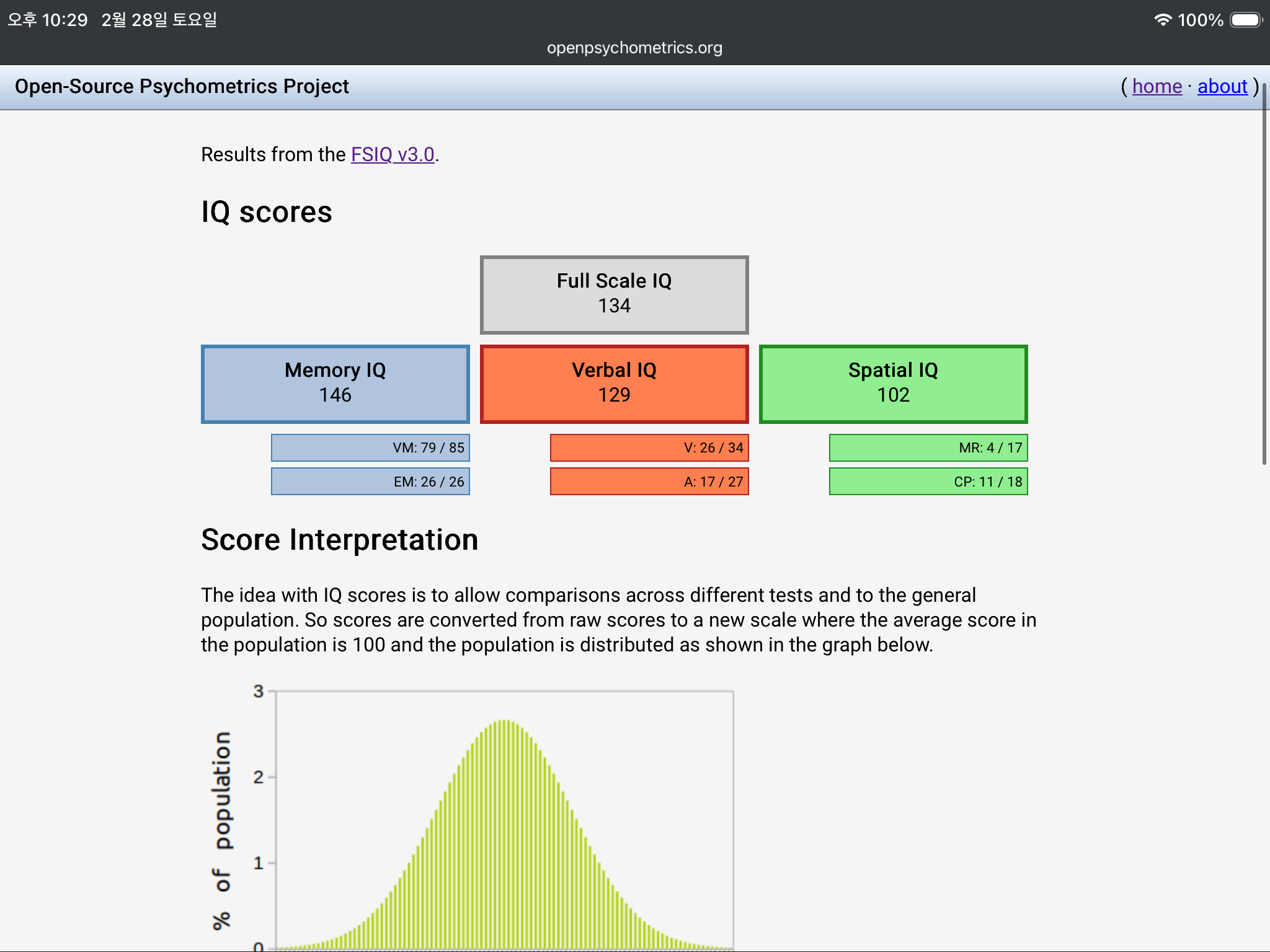This screenshot has height=952, width=1270.
Task: Select the Memory IQ 146 box
Action: [335, 384]
